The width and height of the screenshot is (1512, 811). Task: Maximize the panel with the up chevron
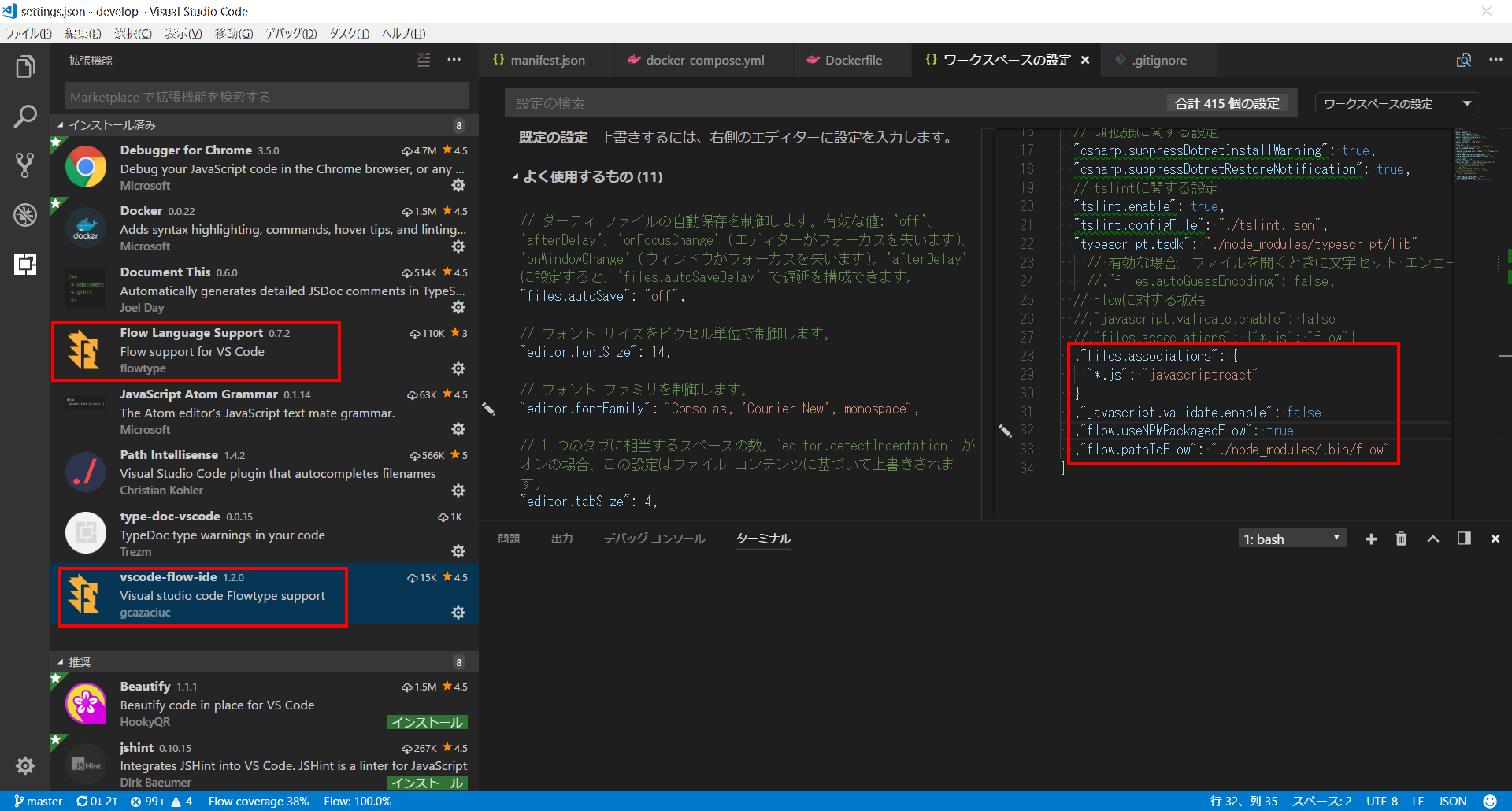click(x=1433, y=539)
